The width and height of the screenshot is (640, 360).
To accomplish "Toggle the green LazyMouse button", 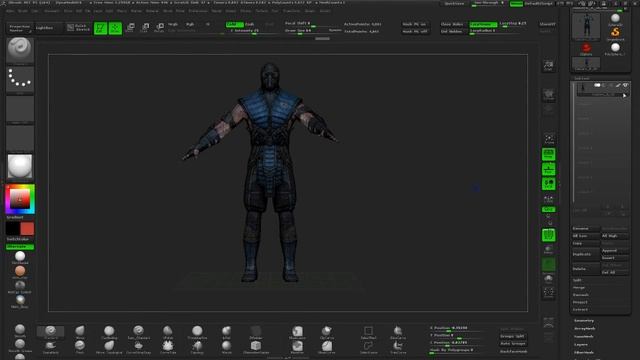I will click(483, 24).
